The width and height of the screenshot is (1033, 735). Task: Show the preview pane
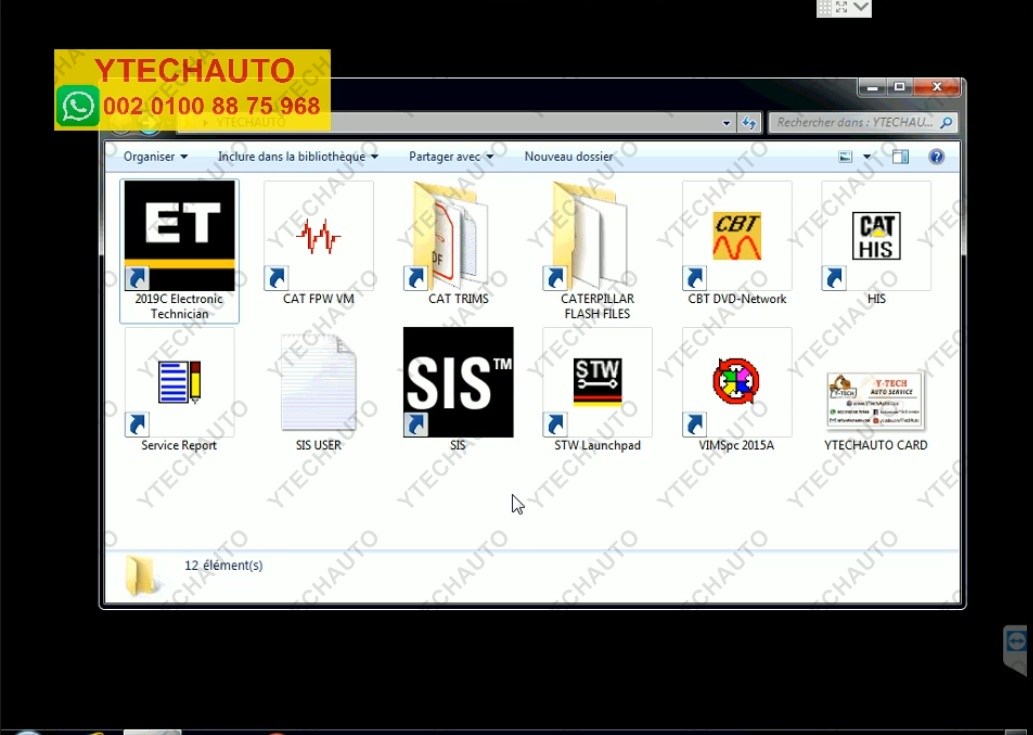[899, 156]
